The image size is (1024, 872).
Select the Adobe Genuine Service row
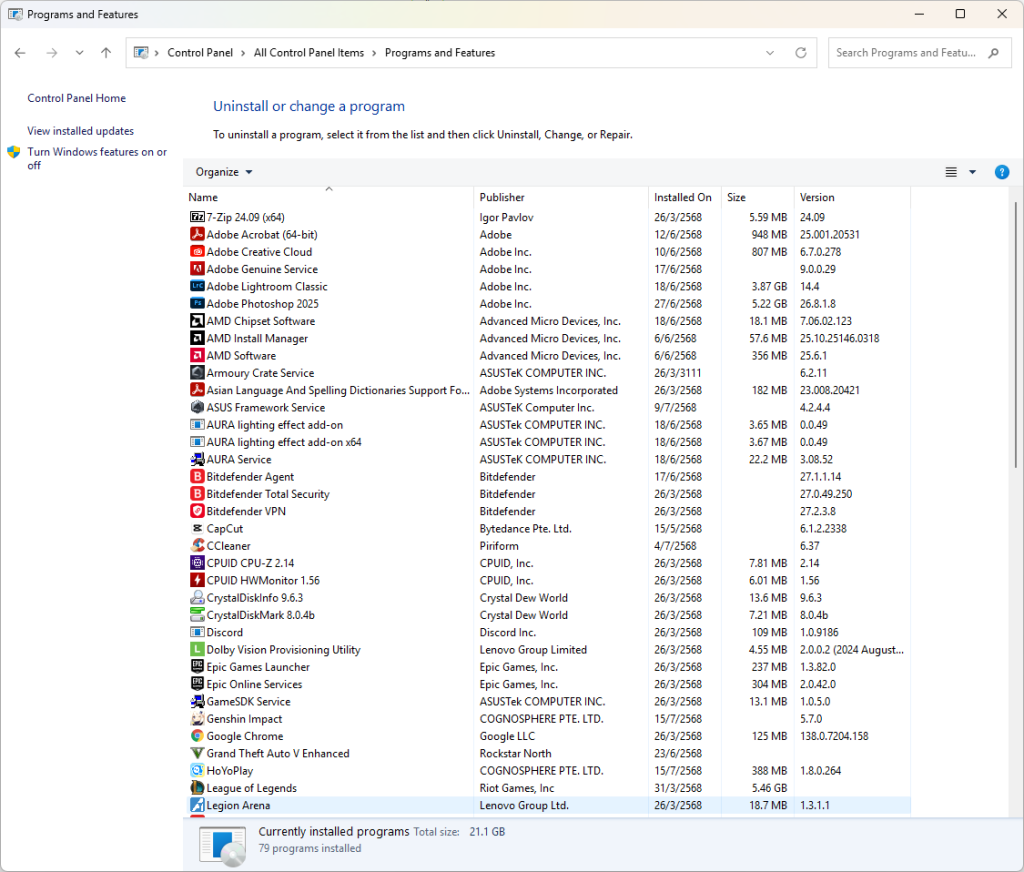coord(547,269)
